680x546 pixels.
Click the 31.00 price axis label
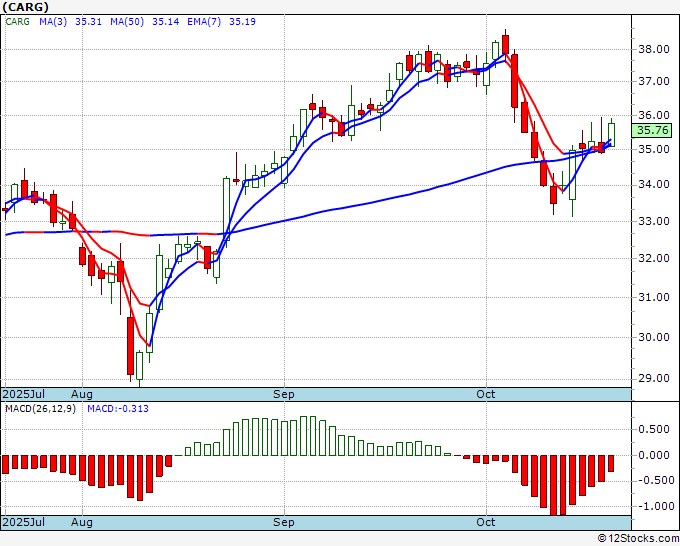coord(654,298)
